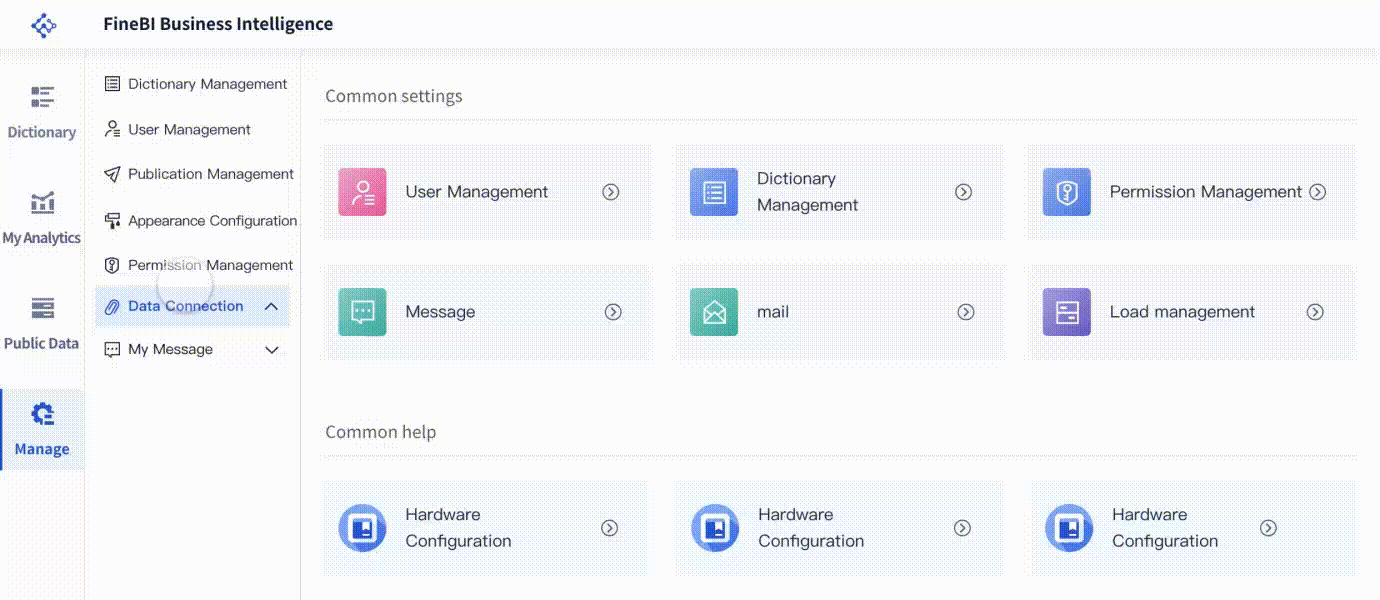
Task: Open Dictionary Management in side menu
Action: tap(208, 84)
